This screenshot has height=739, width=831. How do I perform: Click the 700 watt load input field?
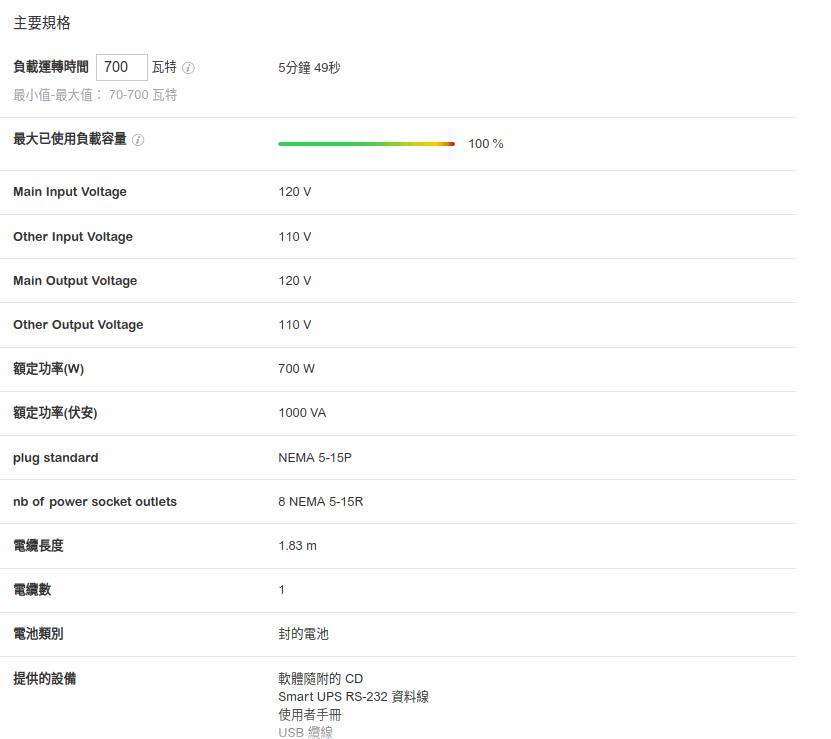coord(121,67)
